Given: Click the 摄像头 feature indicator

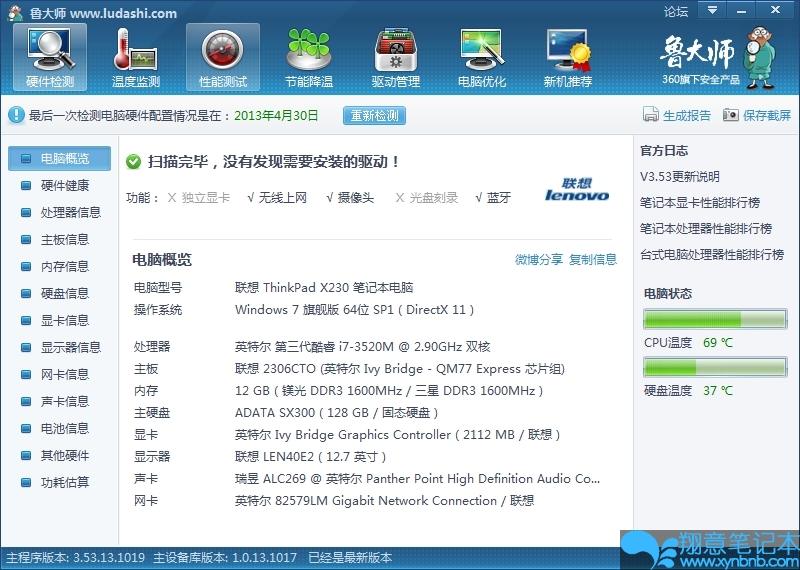Looking at the screenshot, I should [350, 198].
